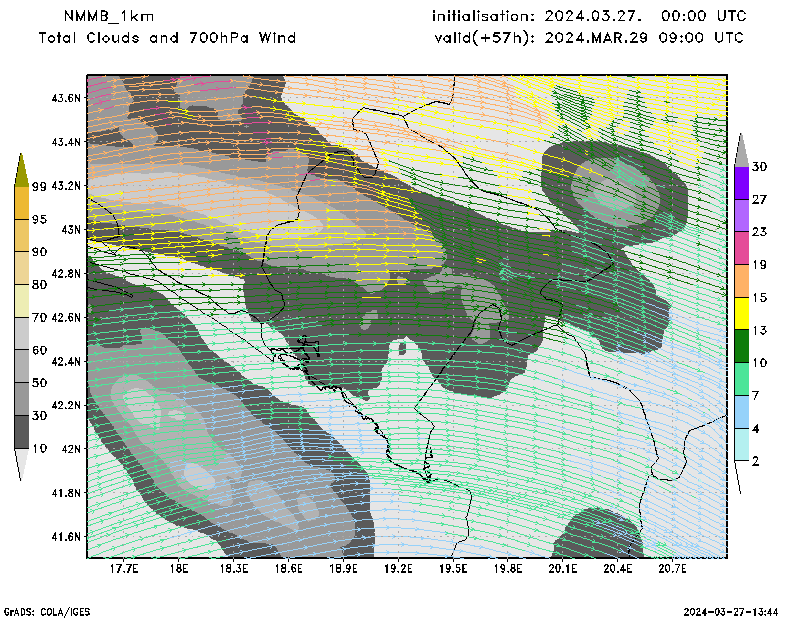Click the 17.7E longitude label
Image resolution: width=800 pixels, height=618 pixels.
(x=124, y=568)
